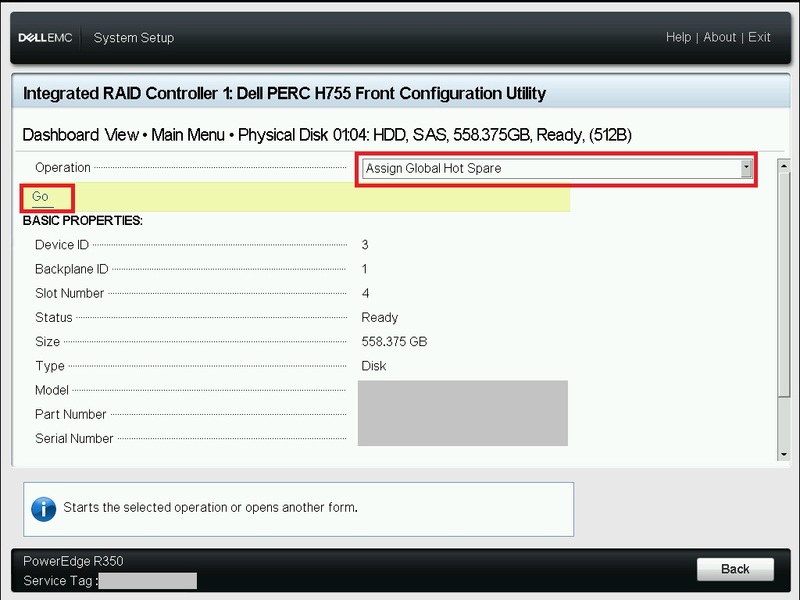Select the Size label

[x=47, y=342]
